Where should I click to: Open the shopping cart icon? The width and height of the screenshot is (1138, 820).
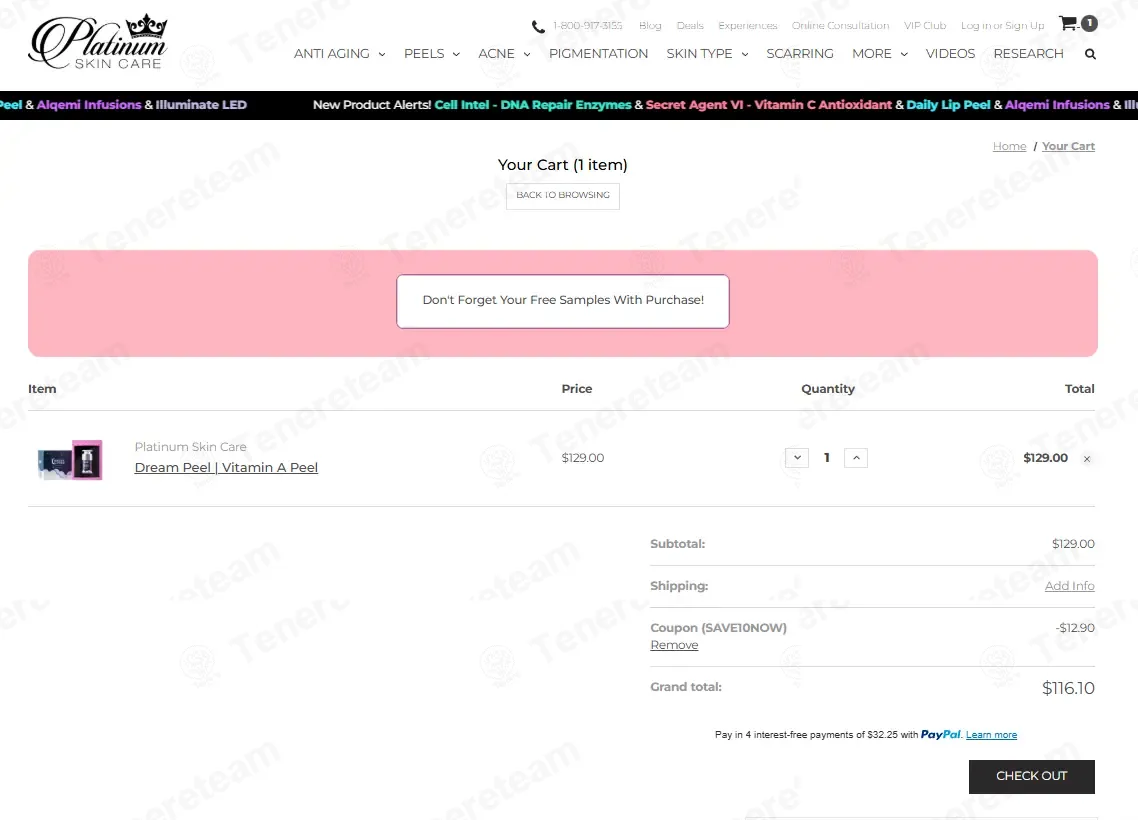[x=1068, y=24]
